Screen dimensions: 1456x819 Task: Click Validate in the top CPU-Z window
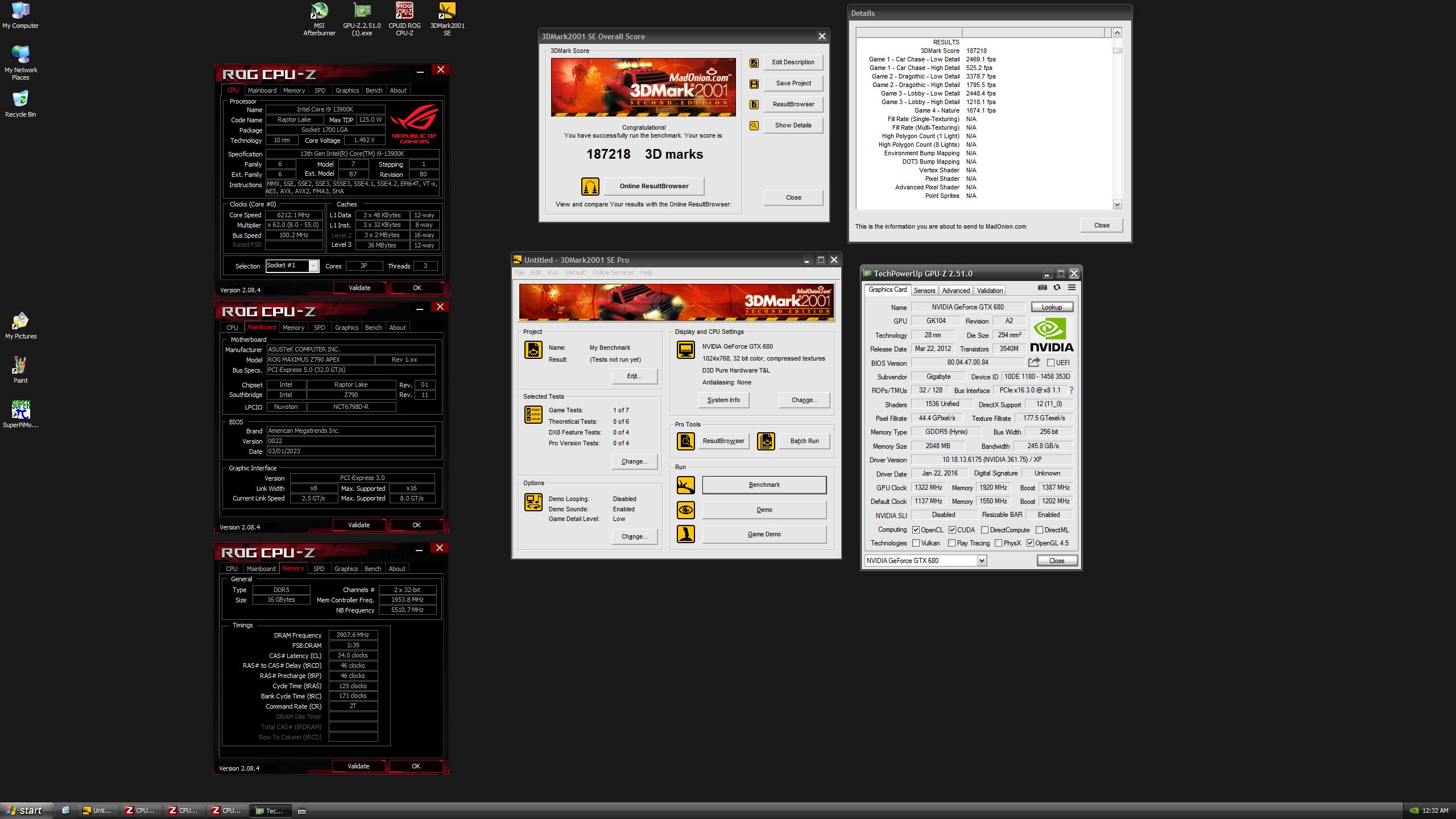(x=359, y=288)
